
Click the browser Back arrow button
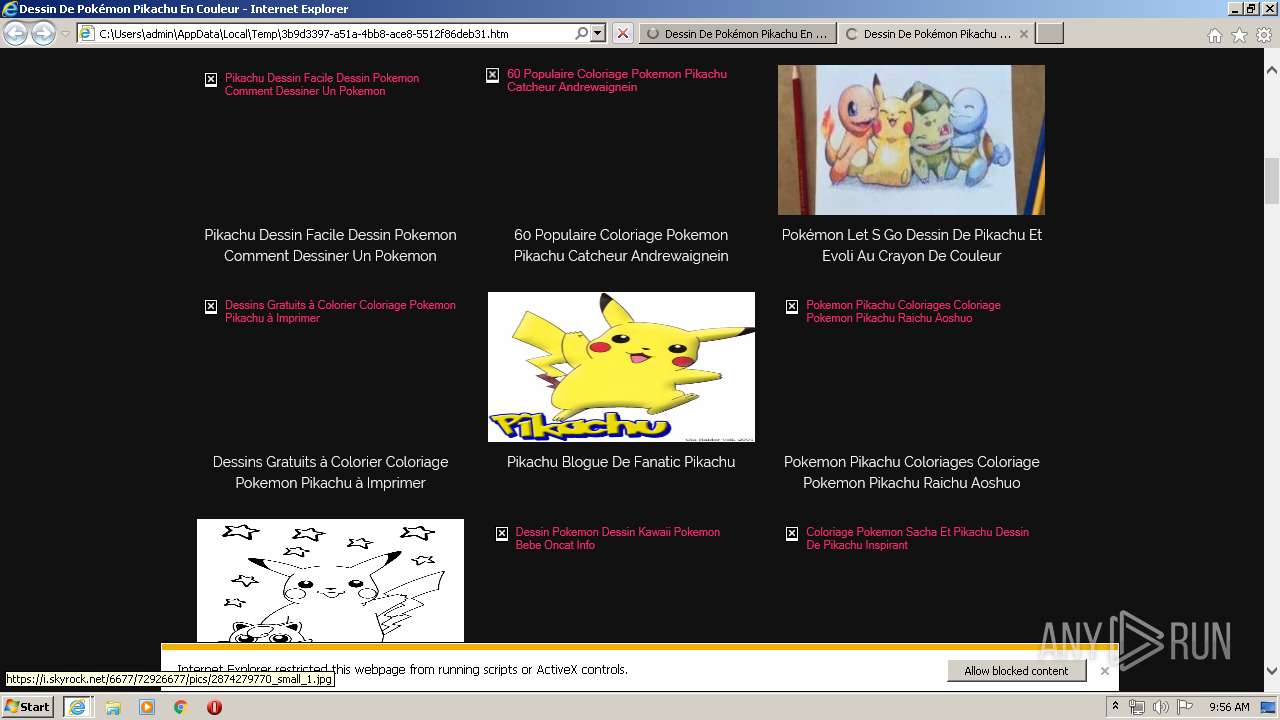15,34
